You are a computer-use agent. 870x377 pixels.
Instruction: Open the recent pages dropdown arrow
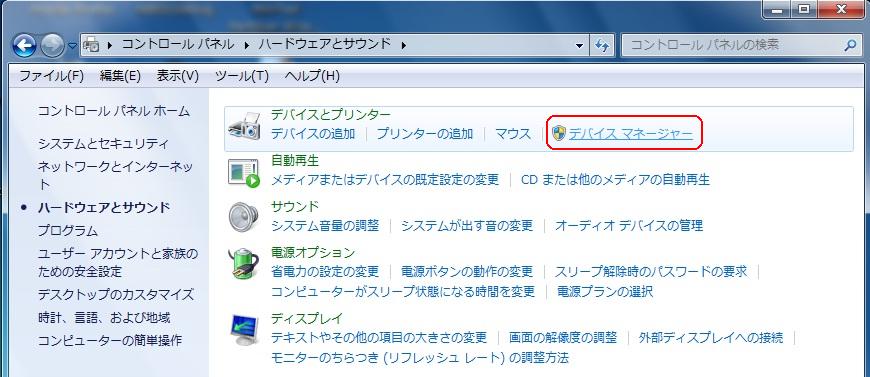coord(73,46)
